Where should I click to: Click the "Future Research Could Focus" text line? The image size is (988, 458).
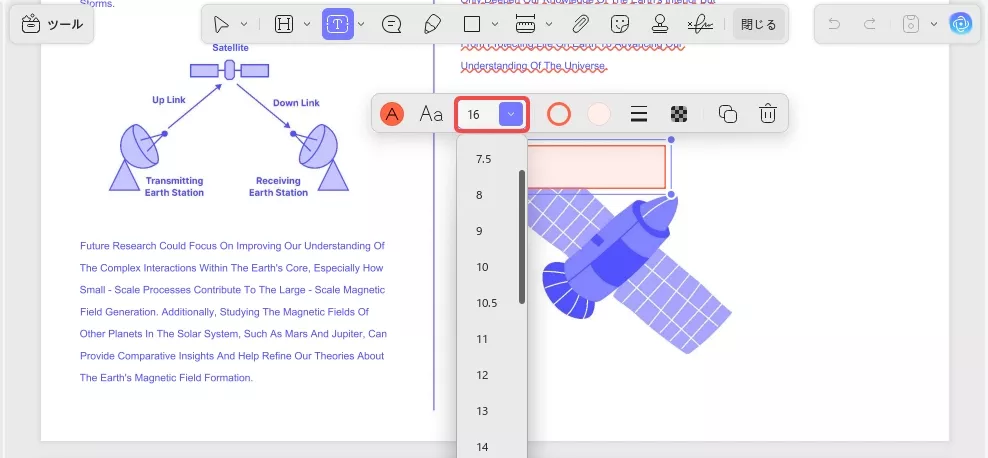[x=232, y=246]
